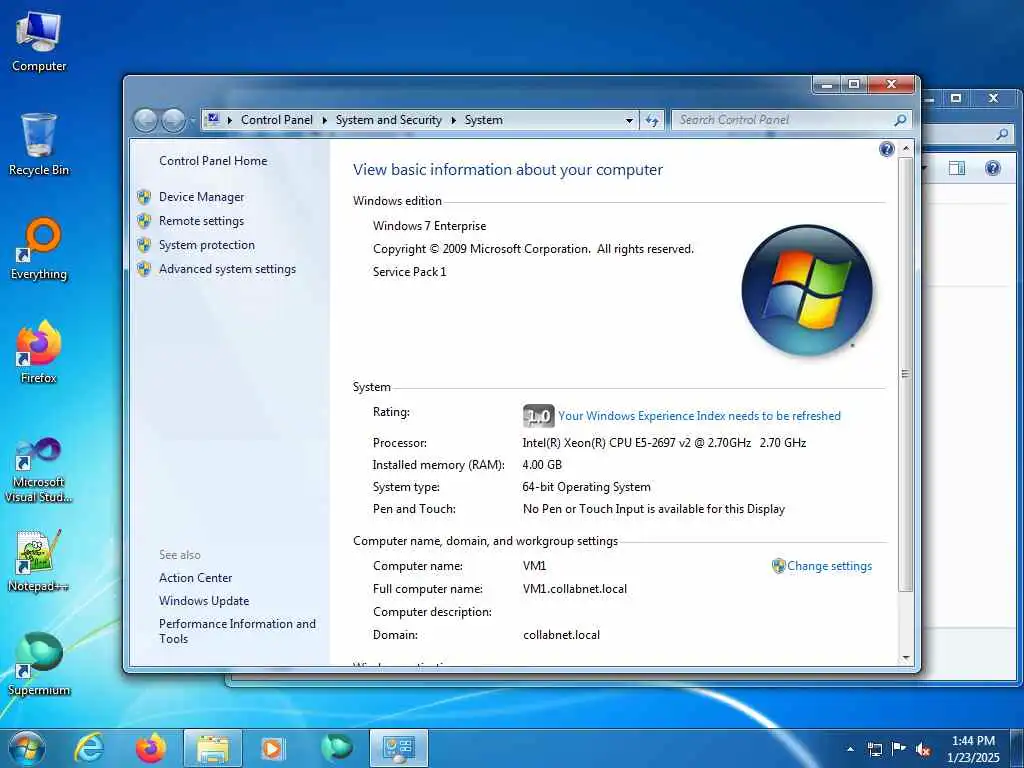Click the Forward navigation arrow
This screenshot has width=1024, height=768.
point(173,120)
